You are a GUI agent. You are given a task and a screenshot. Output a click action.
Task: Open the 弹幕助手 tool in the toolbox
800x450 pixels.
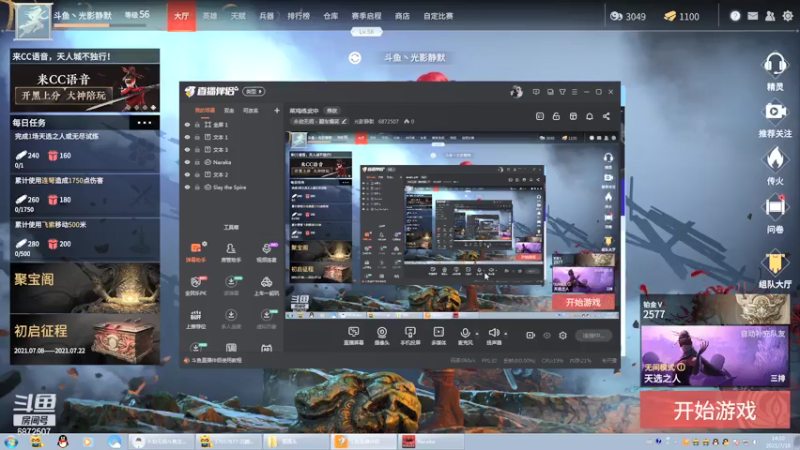tap(196, 252)
